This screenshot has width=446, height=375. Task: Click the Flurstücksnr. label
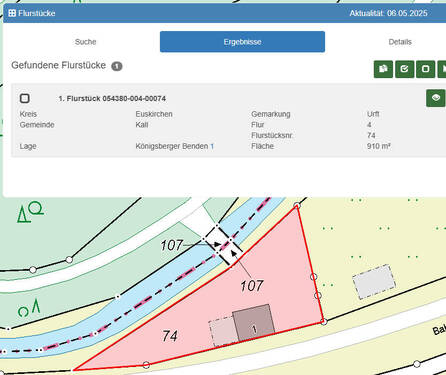[272, 135]
